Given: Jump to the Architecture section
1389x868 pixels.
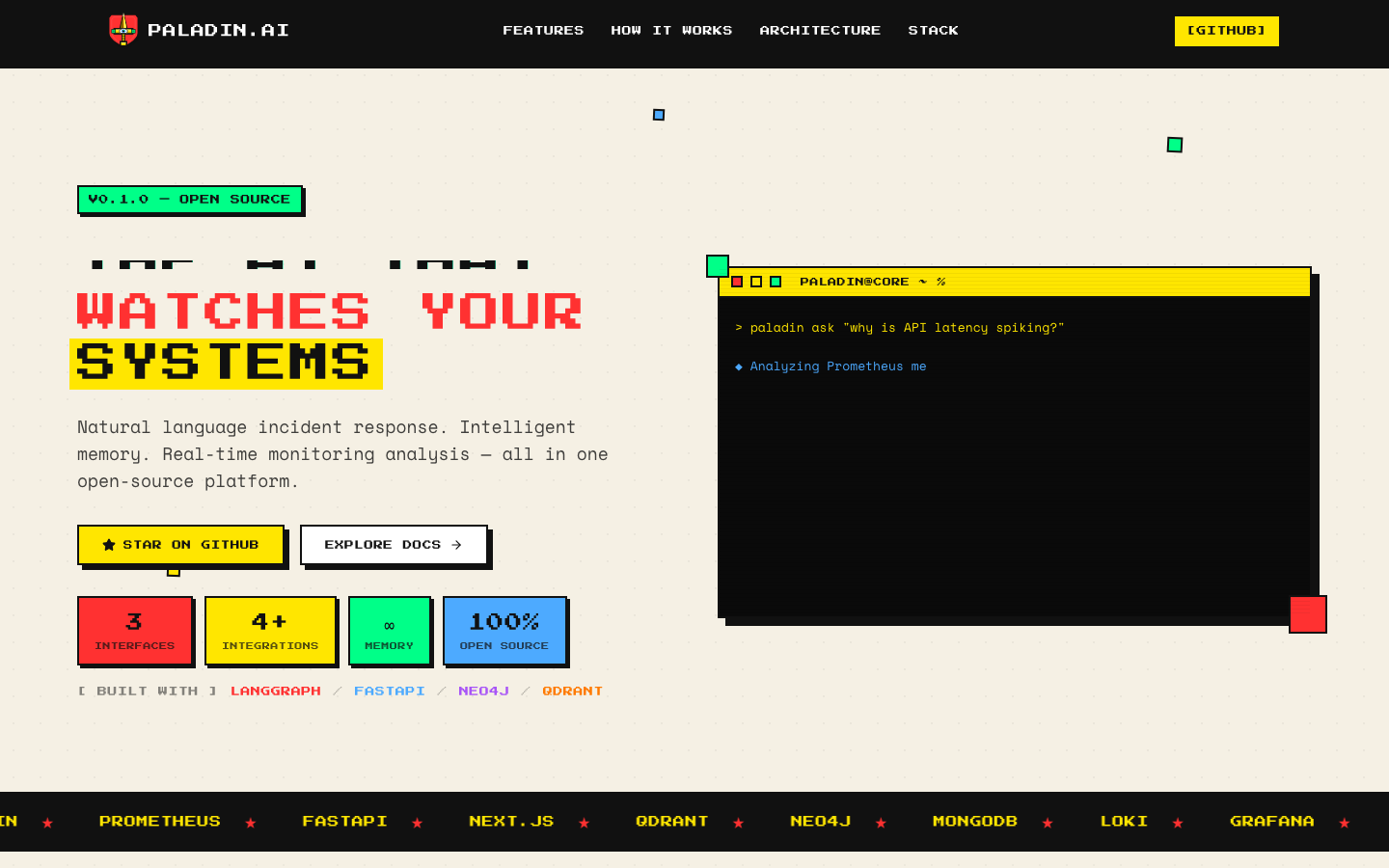Looking at the screenshot, I should [820, 31].
